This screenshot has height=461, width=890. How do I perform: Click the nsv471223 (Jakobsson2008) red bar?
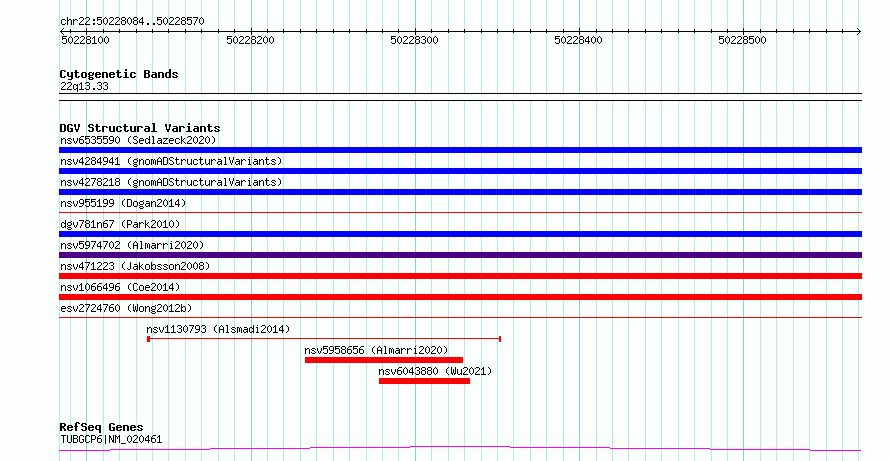click(x=460, y=276)
